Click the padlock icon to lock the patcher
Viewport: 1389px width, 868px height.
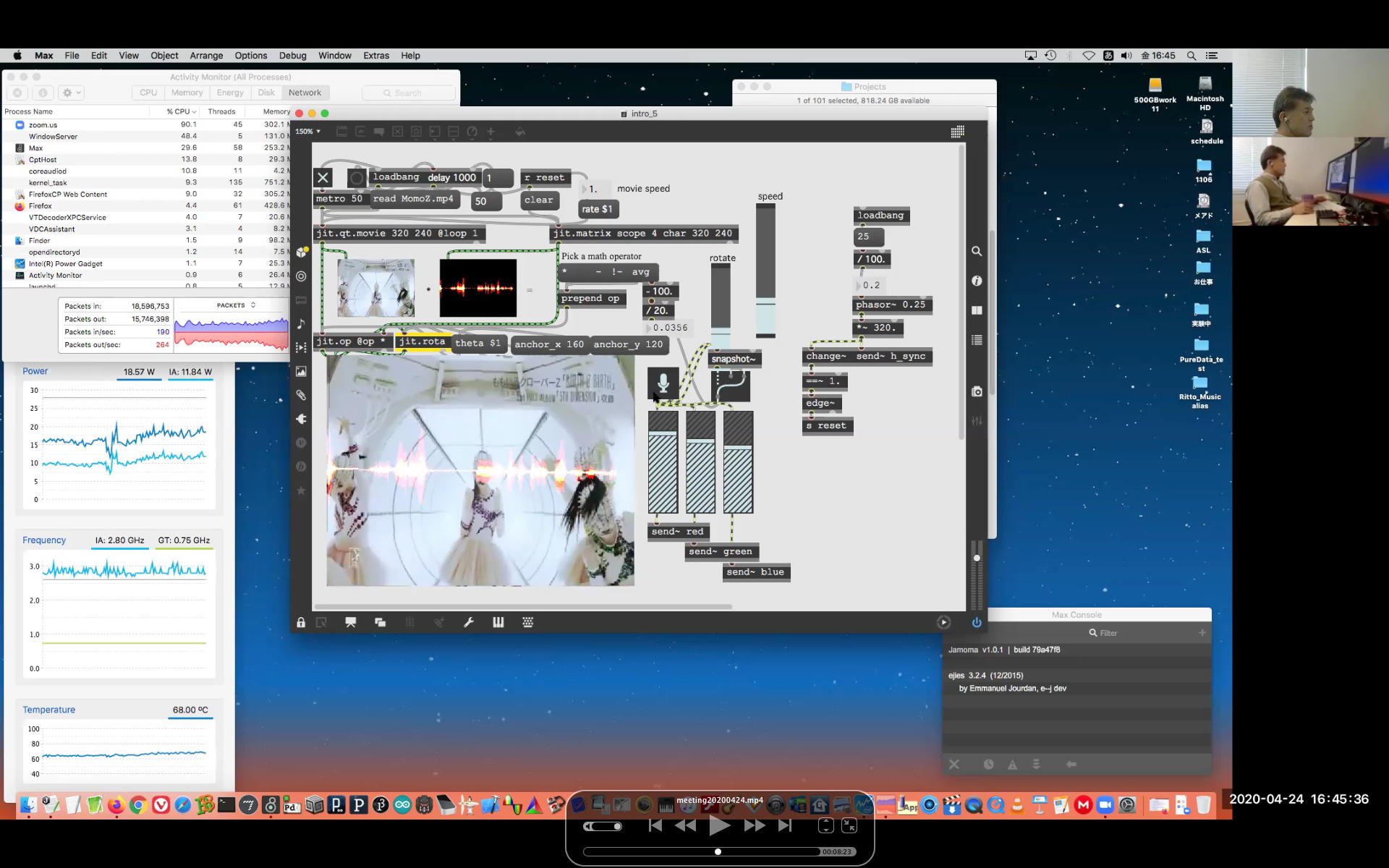coord(301,622)
